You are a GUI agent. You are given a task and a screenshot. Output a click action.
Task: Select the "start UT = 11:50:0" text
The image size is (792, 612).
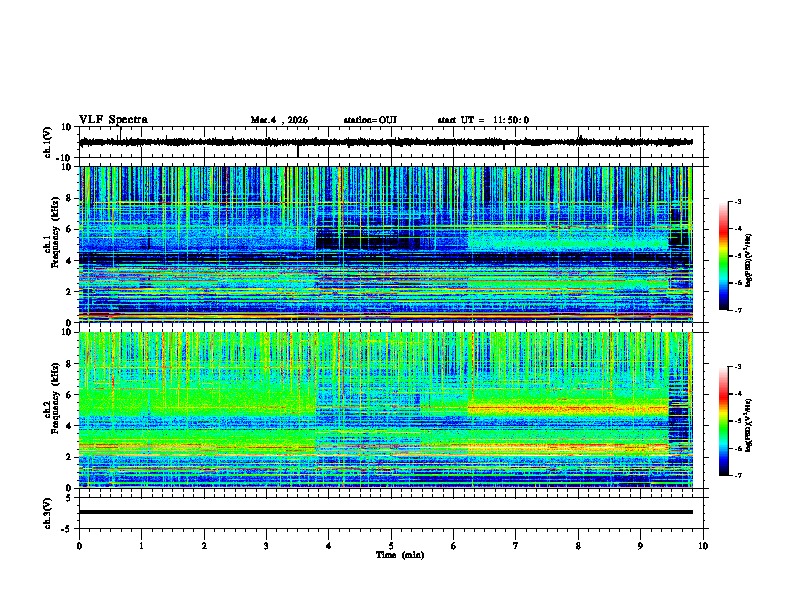[483, 120]
